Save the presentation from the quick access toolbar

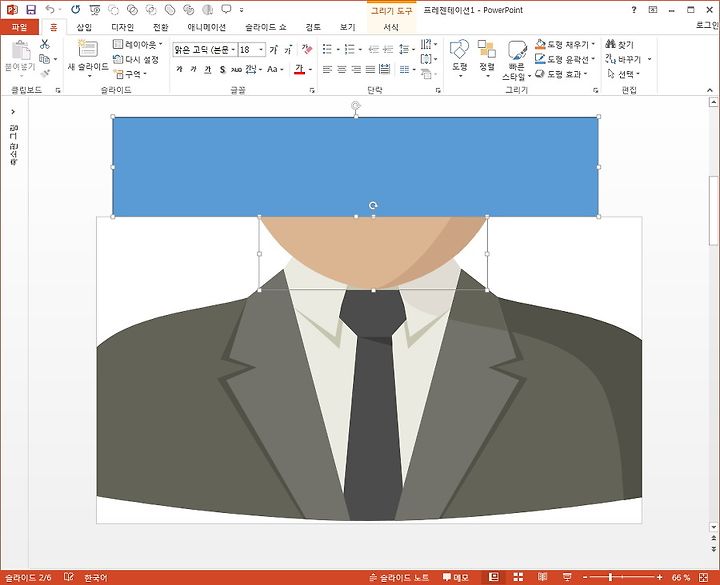tap(31, 10)
